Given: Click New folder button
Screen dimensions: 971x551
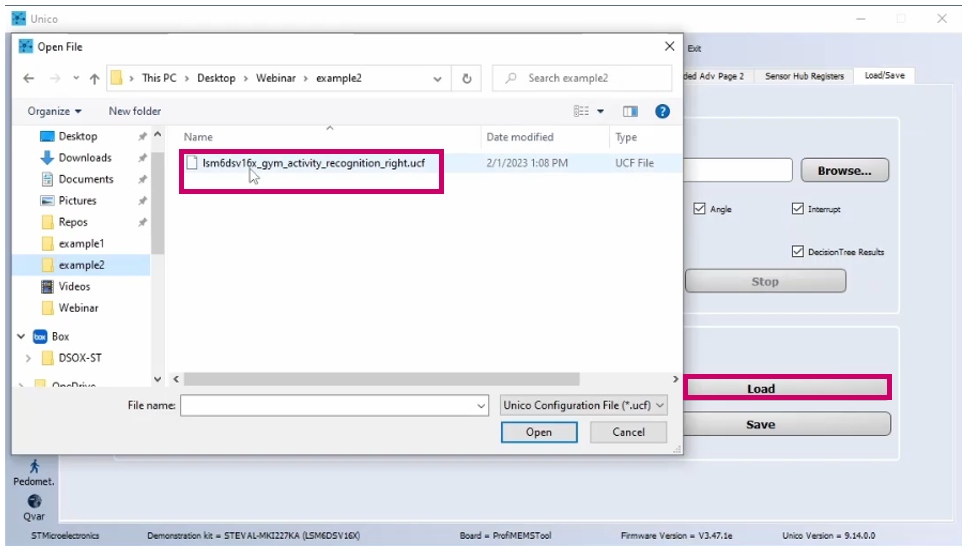Looking at the screenshot, I should coord(134,111).
